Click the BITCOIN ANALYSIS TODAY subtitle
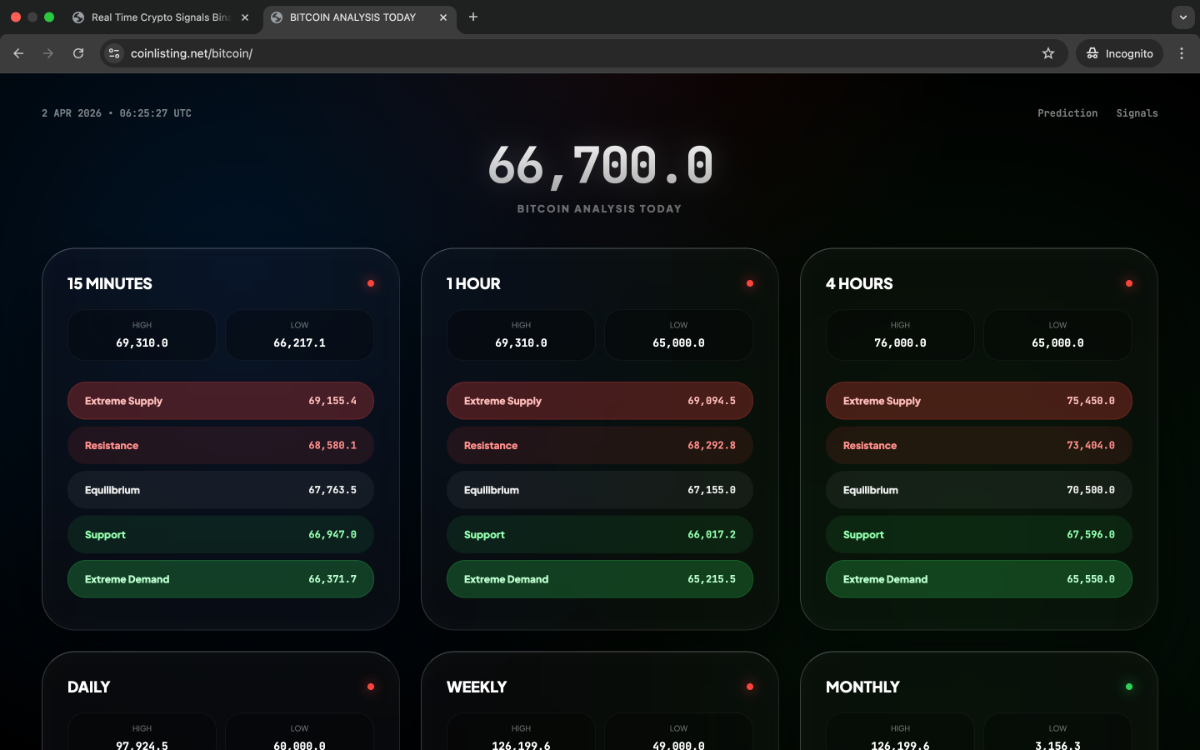The width and height of the screenshot is (1200, 750). pos(599,209)
